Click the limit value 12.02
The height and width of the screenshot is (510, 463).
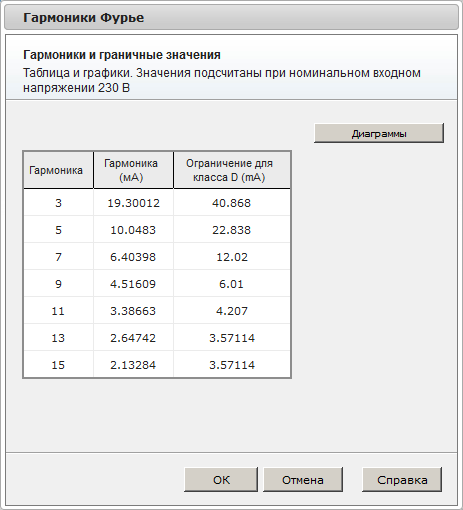232,257
